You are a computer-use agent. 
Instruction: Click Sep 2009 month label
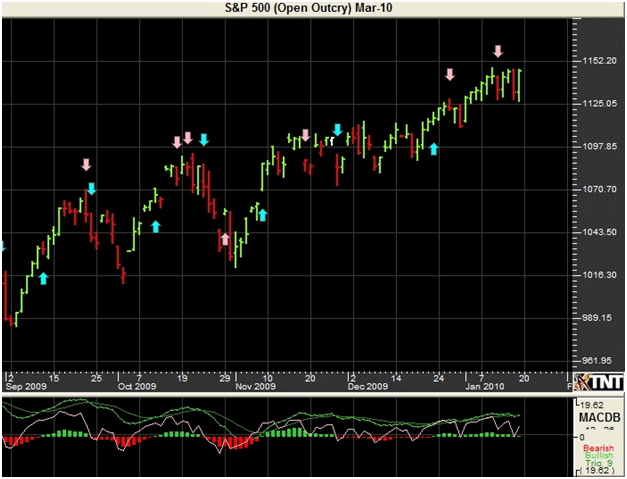coord(26,386)
